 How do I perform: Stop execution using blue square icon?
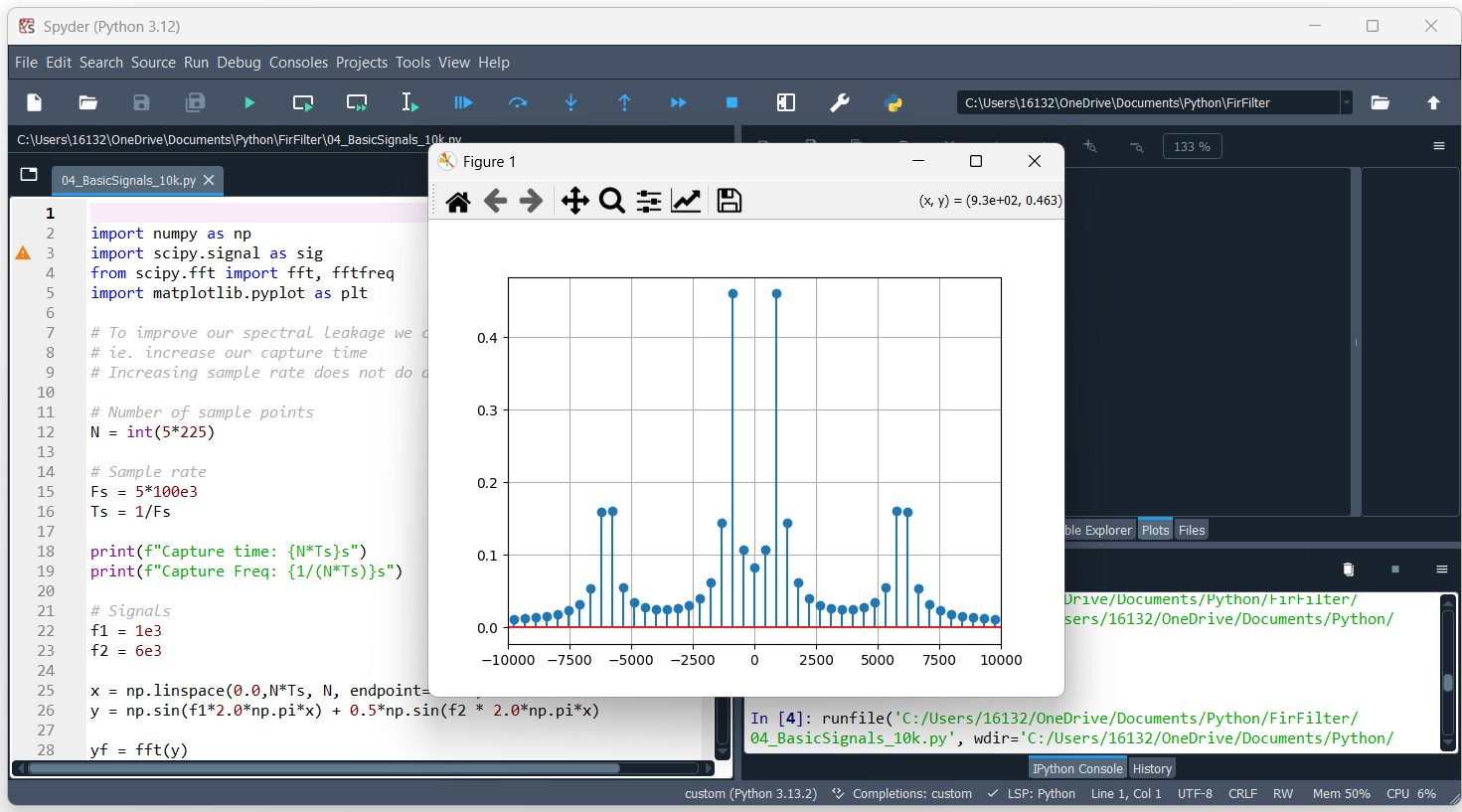point(731,102)
